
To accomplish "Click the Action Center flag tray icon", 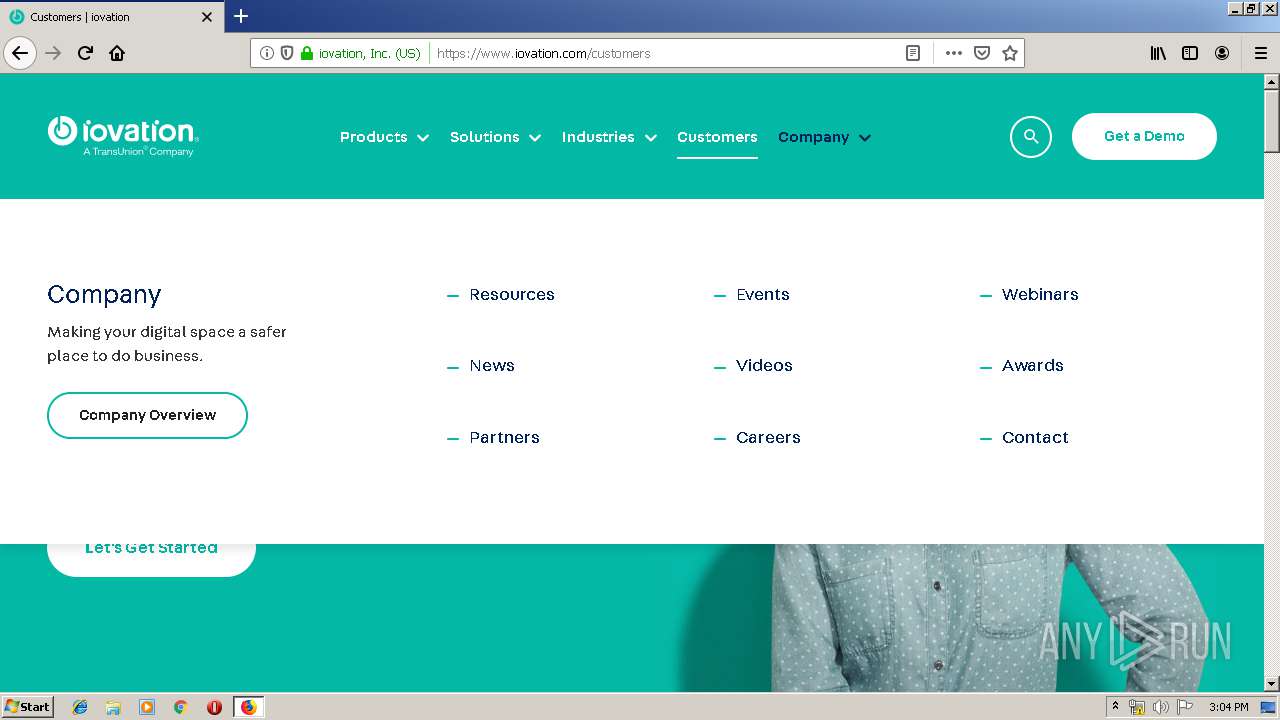I will click(x=1185, y=707).
